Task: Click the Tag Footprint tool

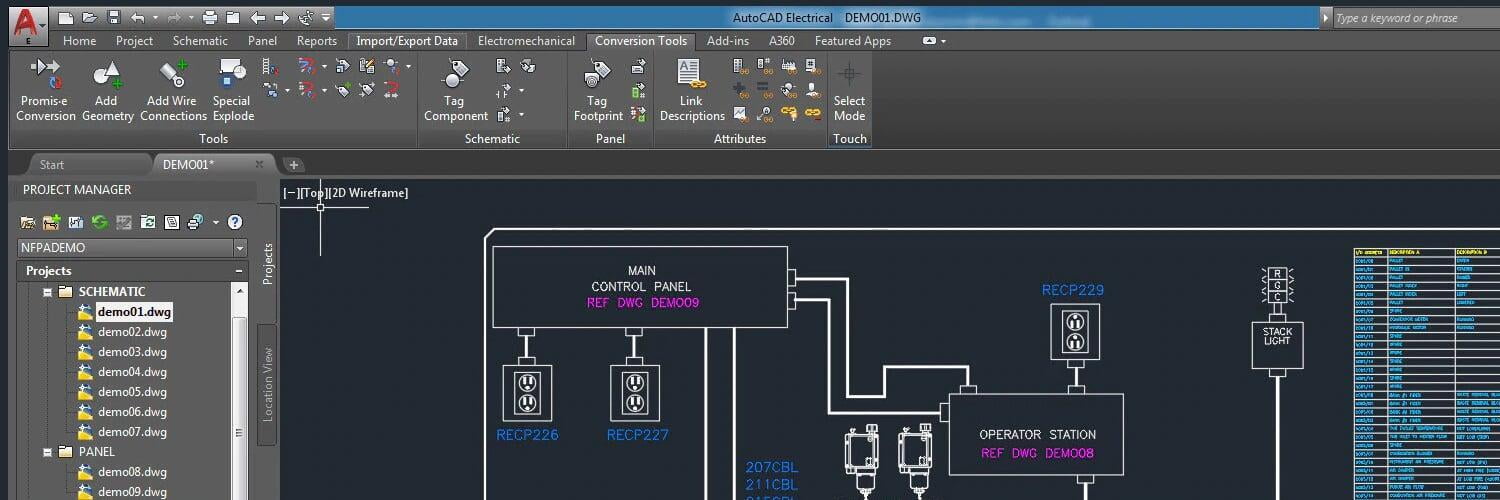Action: [x=598, y=91]
